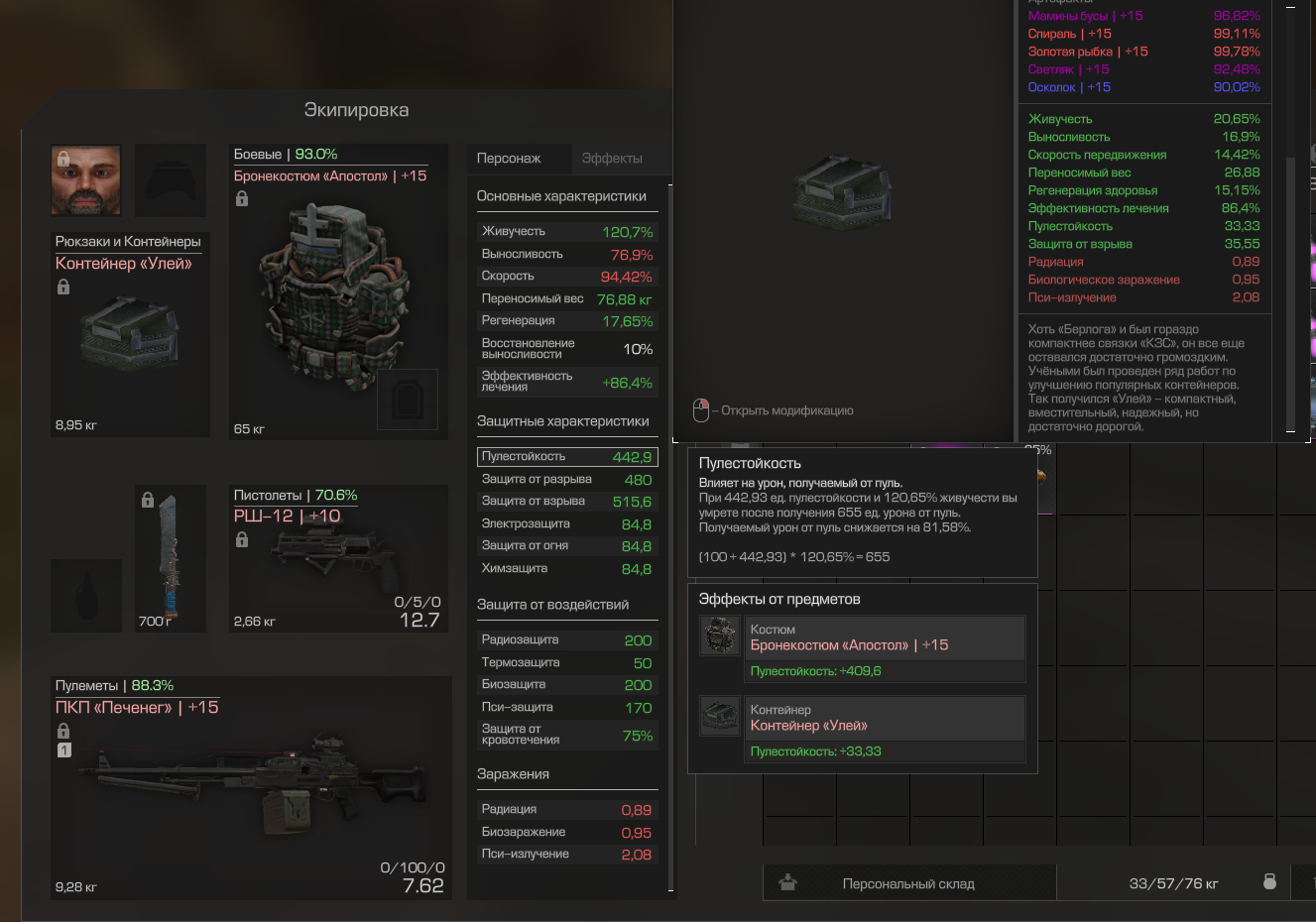This screenshot has height=922, width=1316.
Task: Open the Эффекты tab
Action: tap(612, 158)
